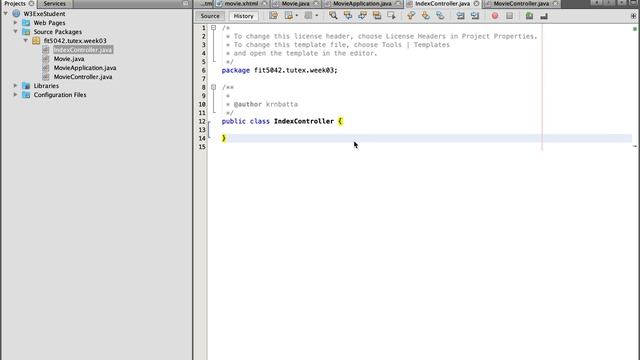Select IndexController.java in project tree

83,50
